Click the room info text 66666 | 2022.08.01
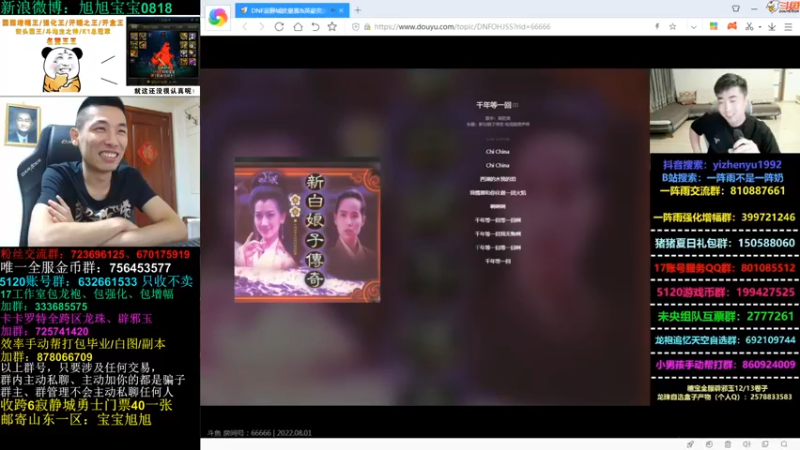The height and width of the screenshot is (450, 800). tap(259, 433)
